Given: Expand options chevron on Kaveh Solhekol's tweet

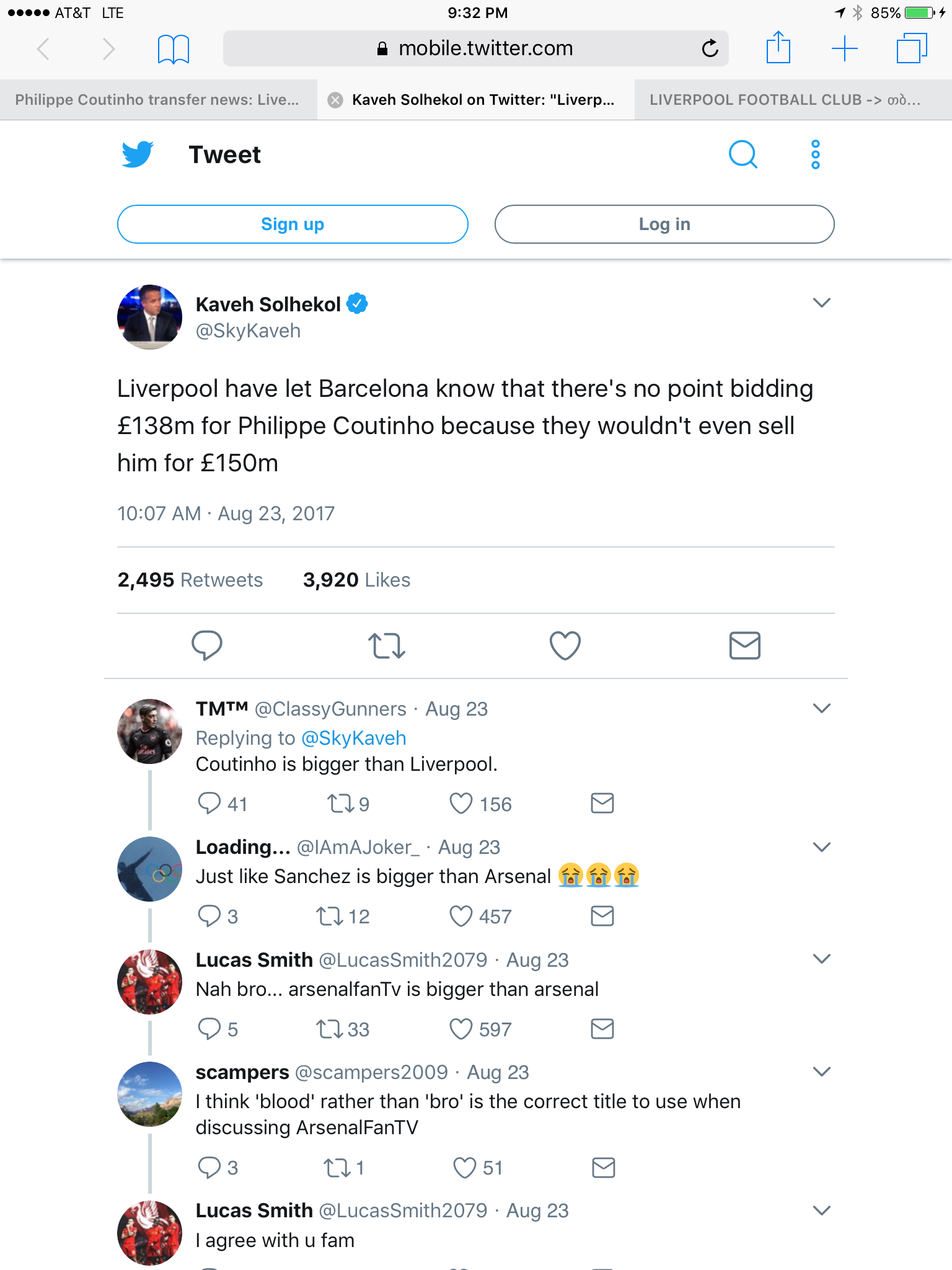Looking at the screenshot, I should tap(821, 303).
